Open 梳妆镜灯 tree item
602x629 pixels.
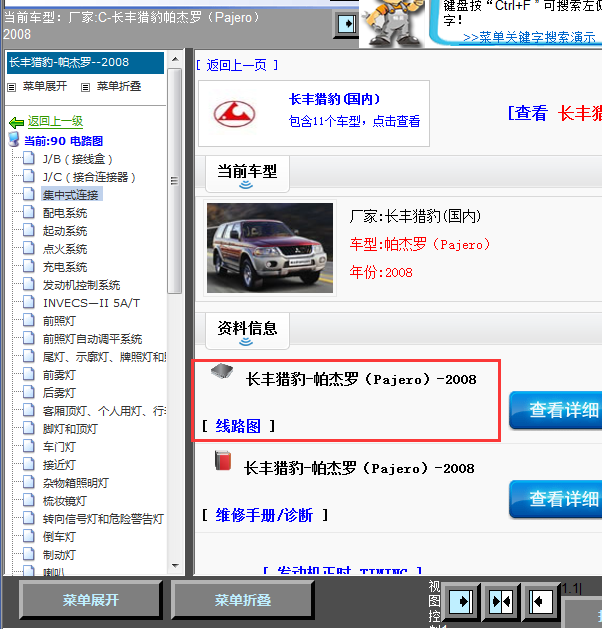coord(65,501)
